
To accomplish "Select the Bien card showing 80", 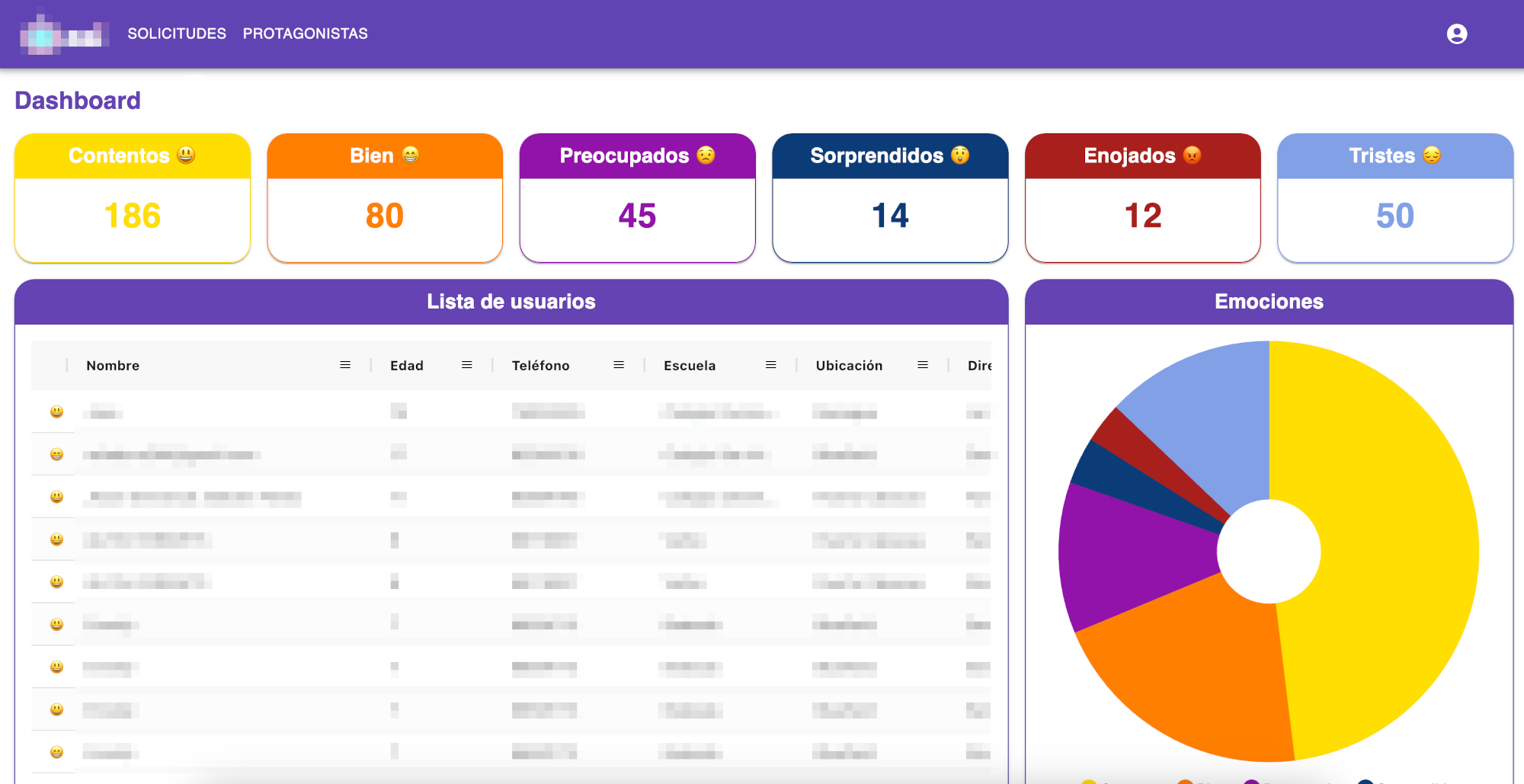I will [x=385, y=198].
